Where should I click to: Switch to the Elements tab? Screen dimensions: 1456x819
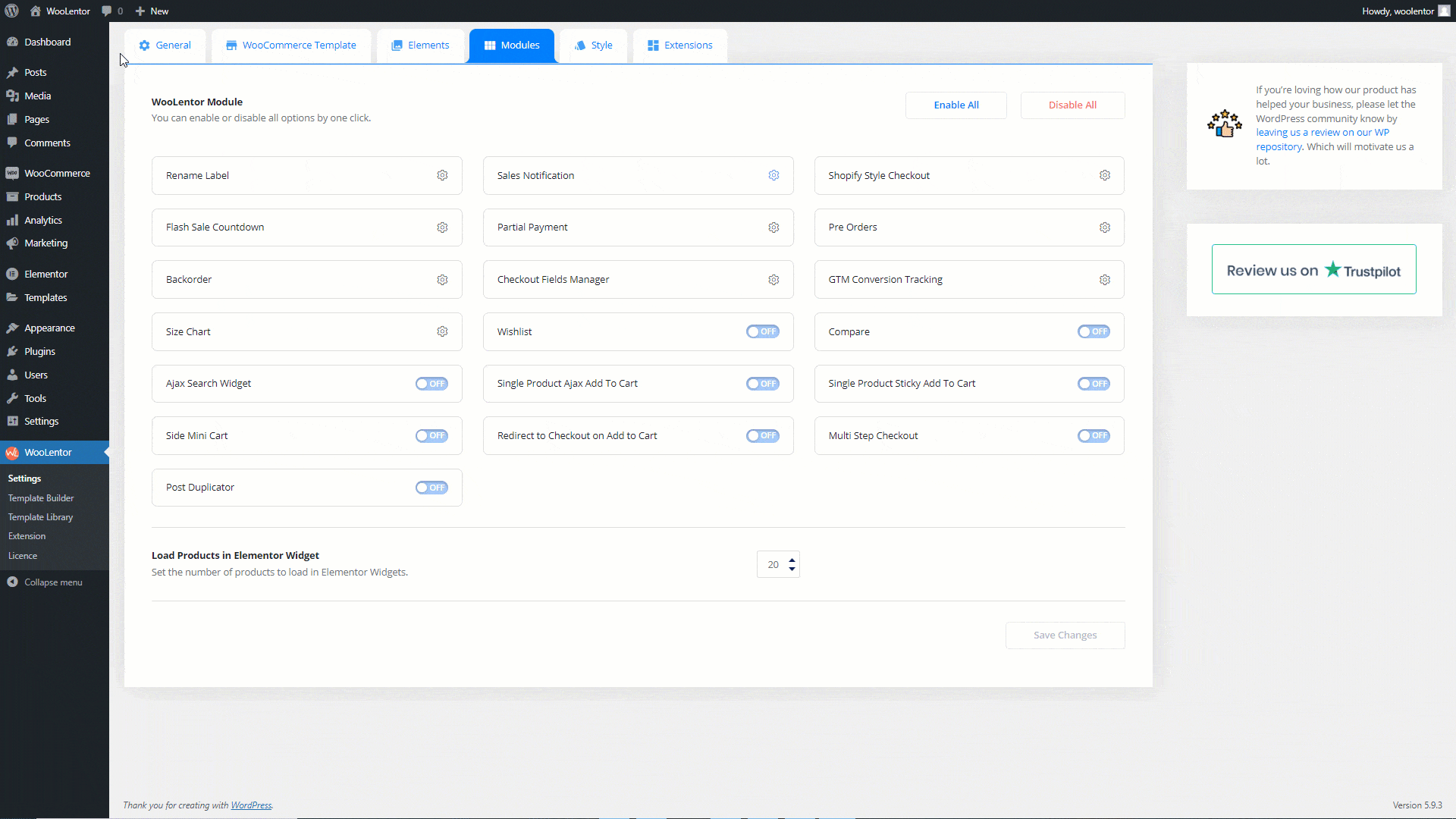(420, 45)
